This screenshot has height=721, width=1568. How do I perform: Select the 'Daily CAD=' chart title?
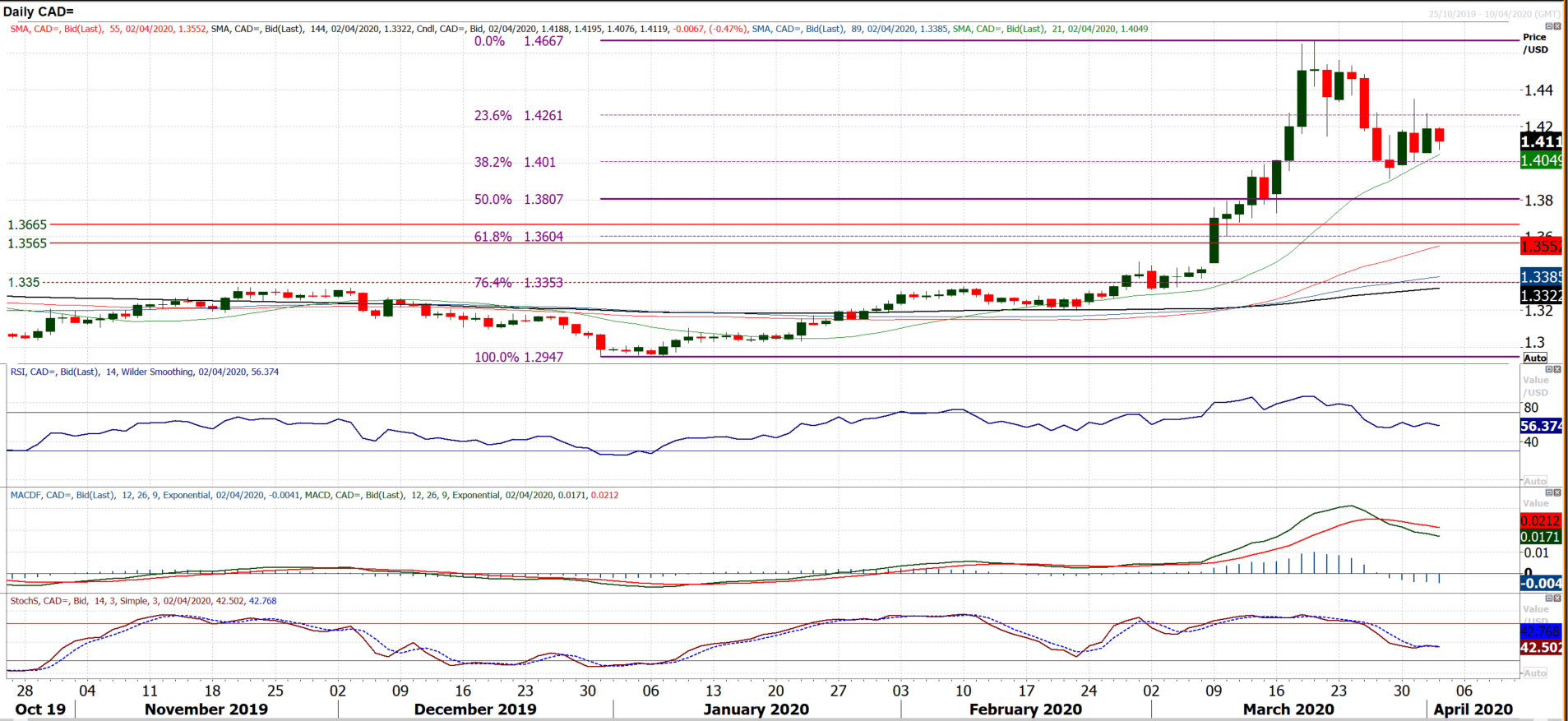coord(39,12)
